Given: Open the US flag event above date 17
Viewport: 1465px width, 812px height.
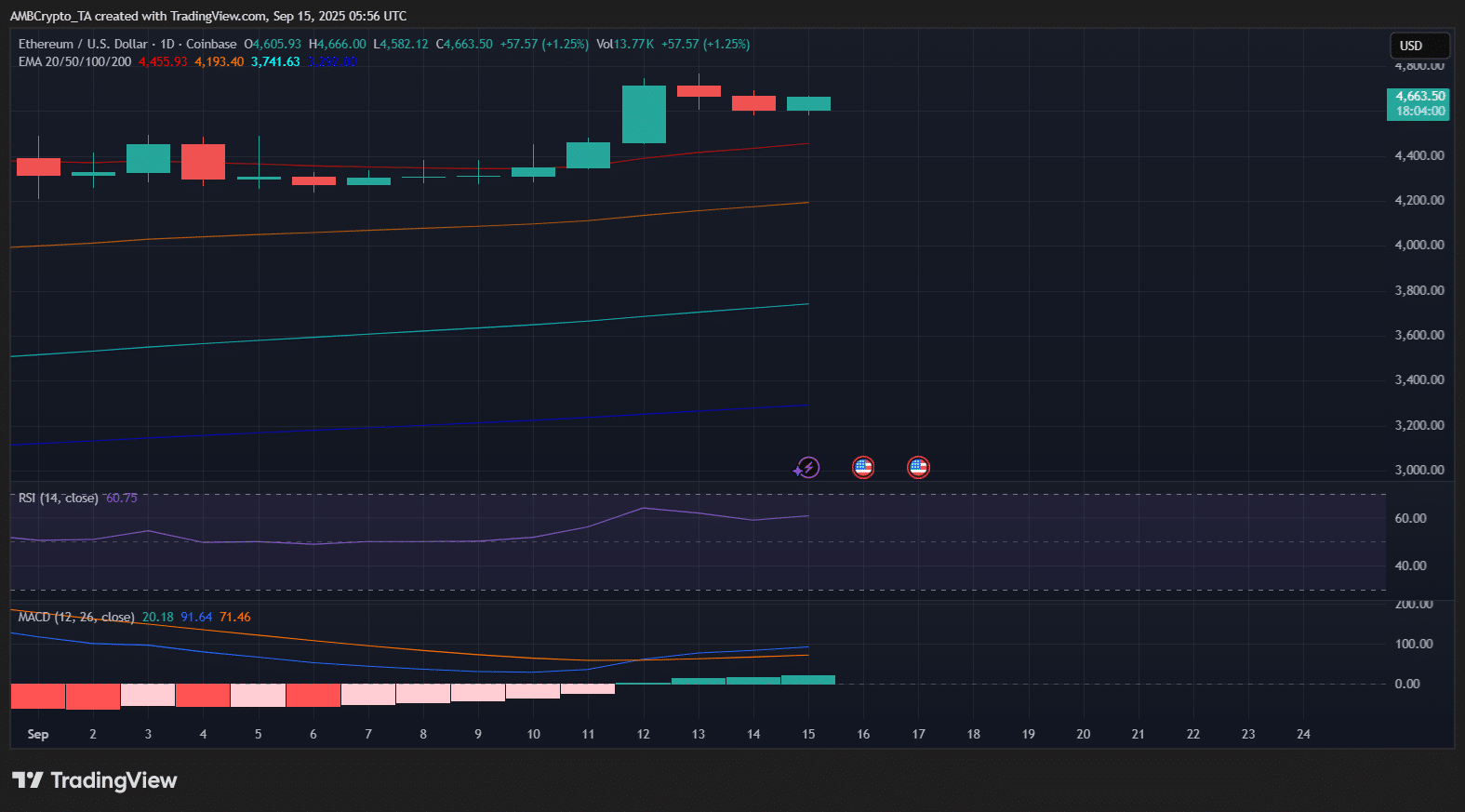Looking at the screenshot, I should pyautogui.click(x=918, y=467).
